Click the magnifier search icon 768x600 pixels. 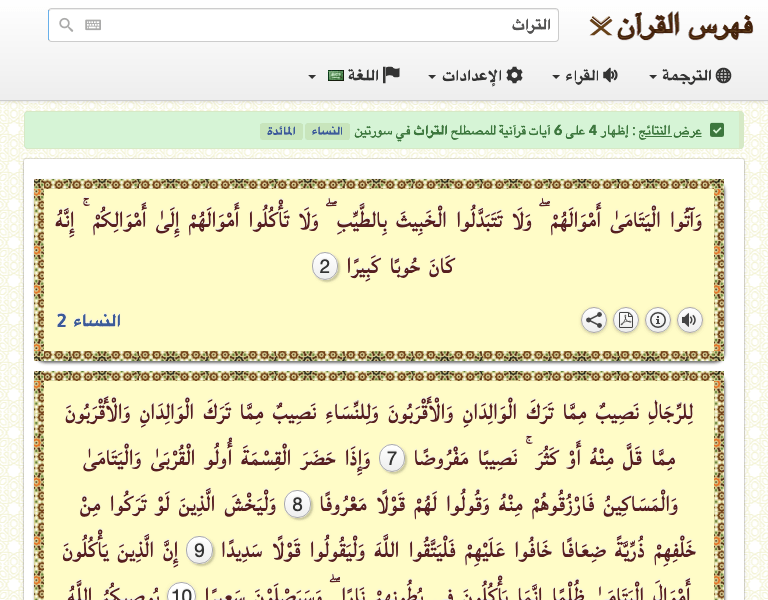click(66, 26)
